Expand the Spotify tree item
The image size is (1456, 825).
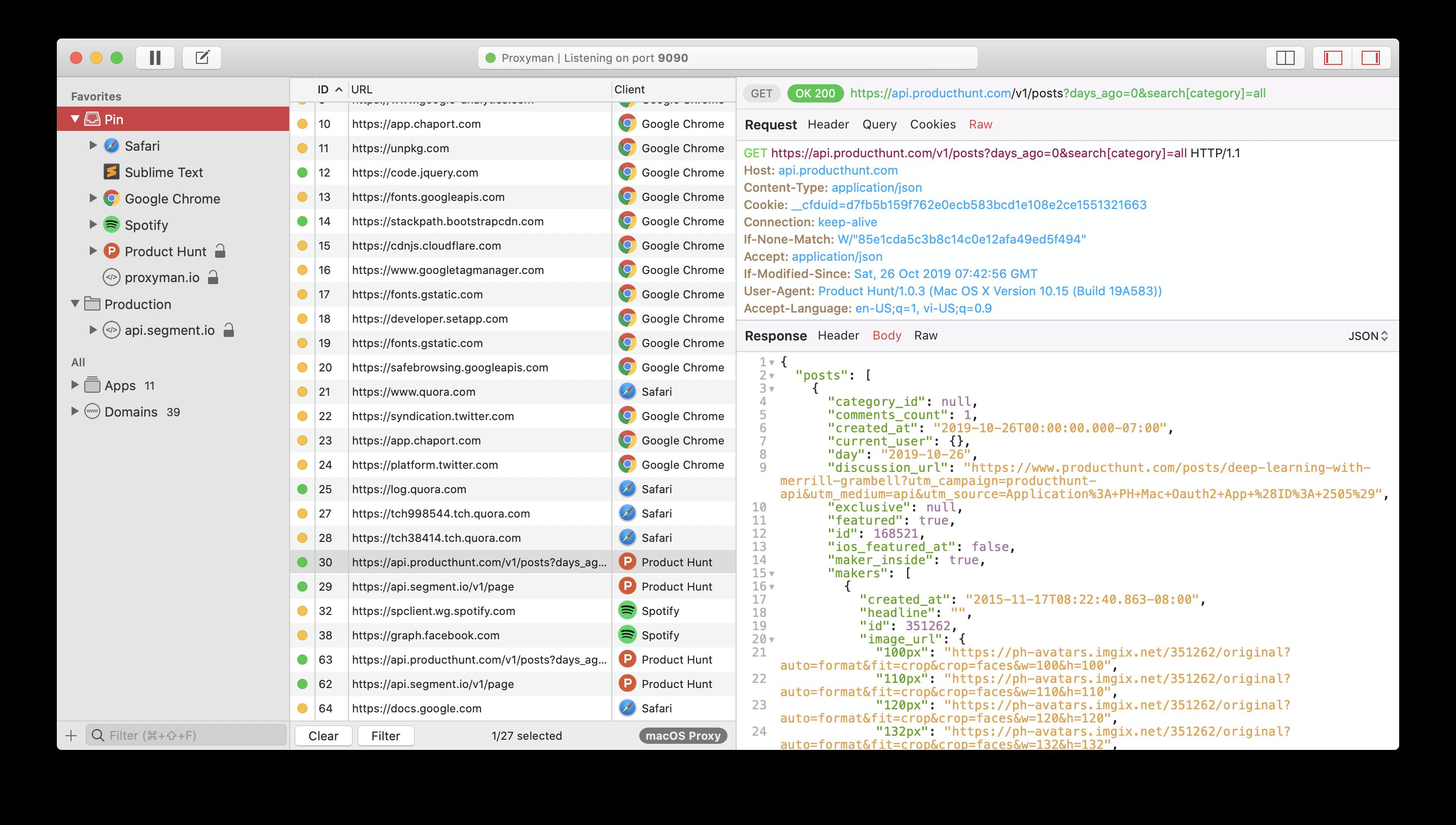click(x=93, y=224)
